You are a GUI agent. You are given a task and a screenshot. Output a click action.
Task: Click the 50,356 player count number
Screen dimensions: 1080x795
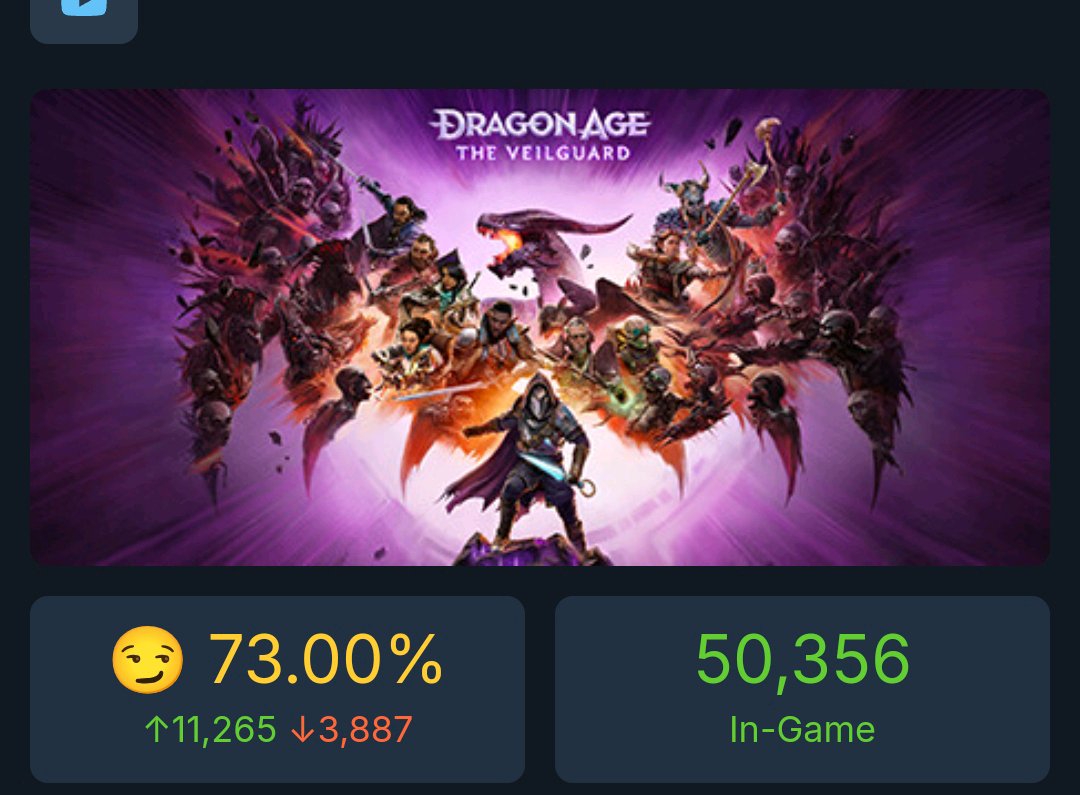(x=802, y=659)
